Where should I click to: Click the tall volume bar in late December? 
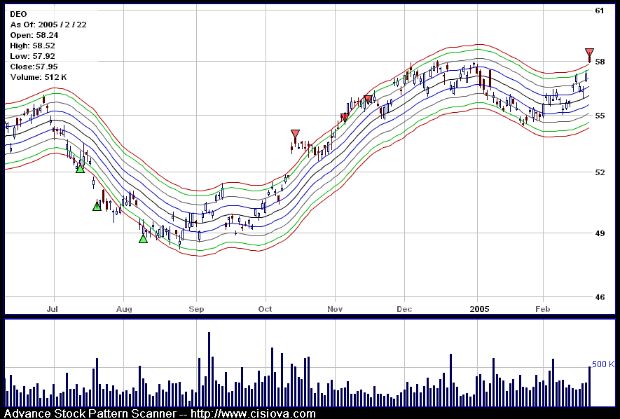click(x=451, y=380)
